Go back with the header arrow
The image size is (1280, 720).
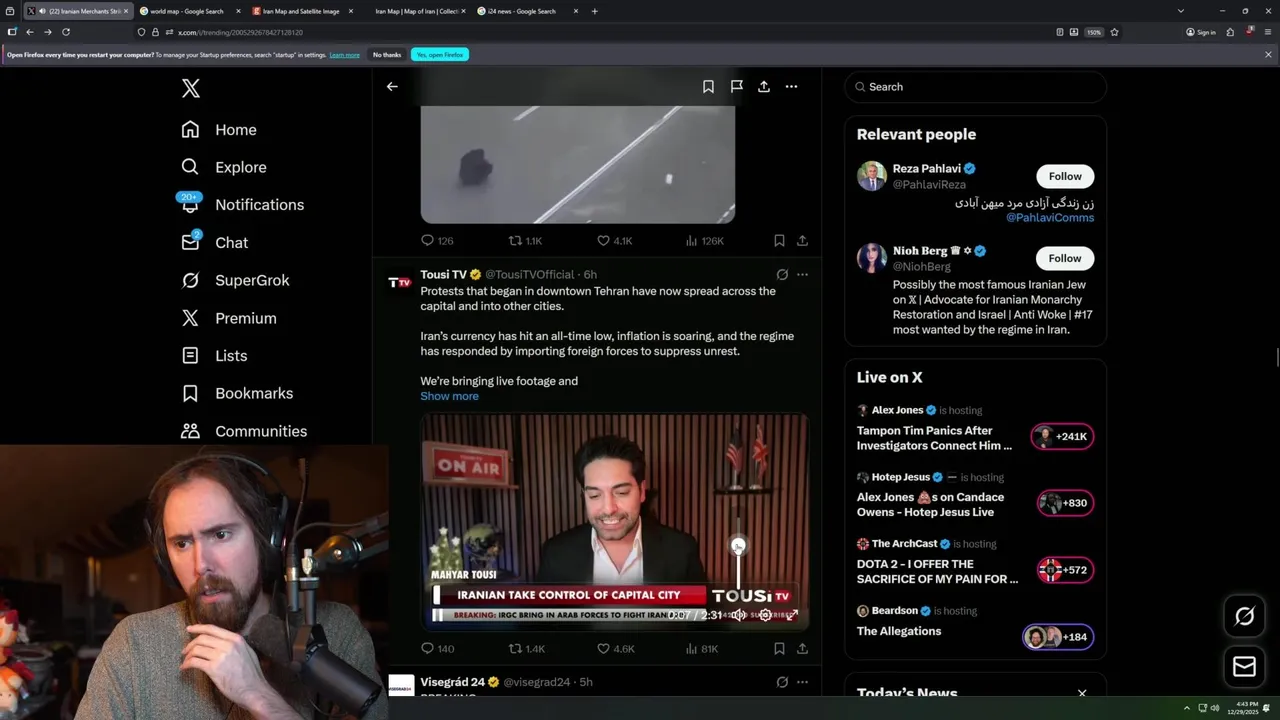(x=392, y=87)
